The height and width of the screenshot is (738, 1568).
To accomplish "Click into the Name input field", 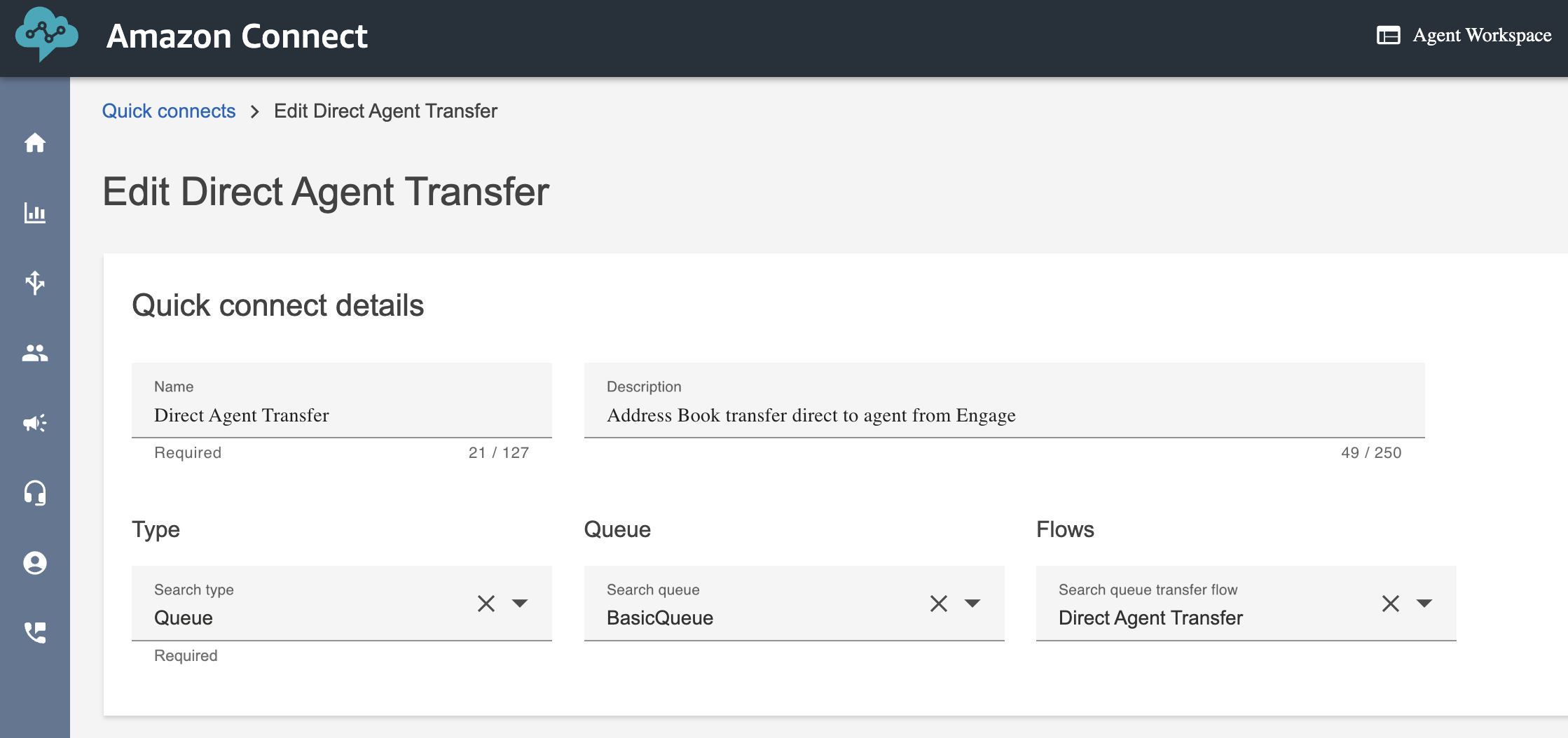I will [341, 415].
